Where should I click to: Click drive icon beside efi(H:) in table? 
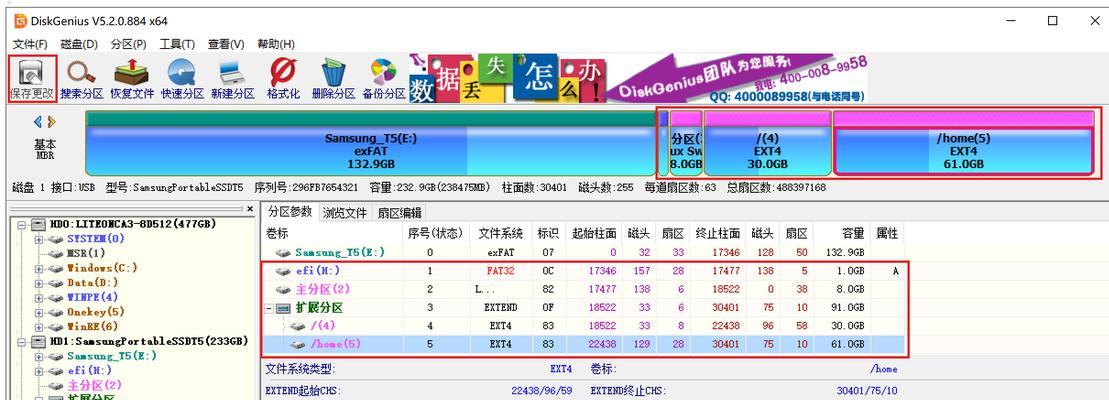283,271
